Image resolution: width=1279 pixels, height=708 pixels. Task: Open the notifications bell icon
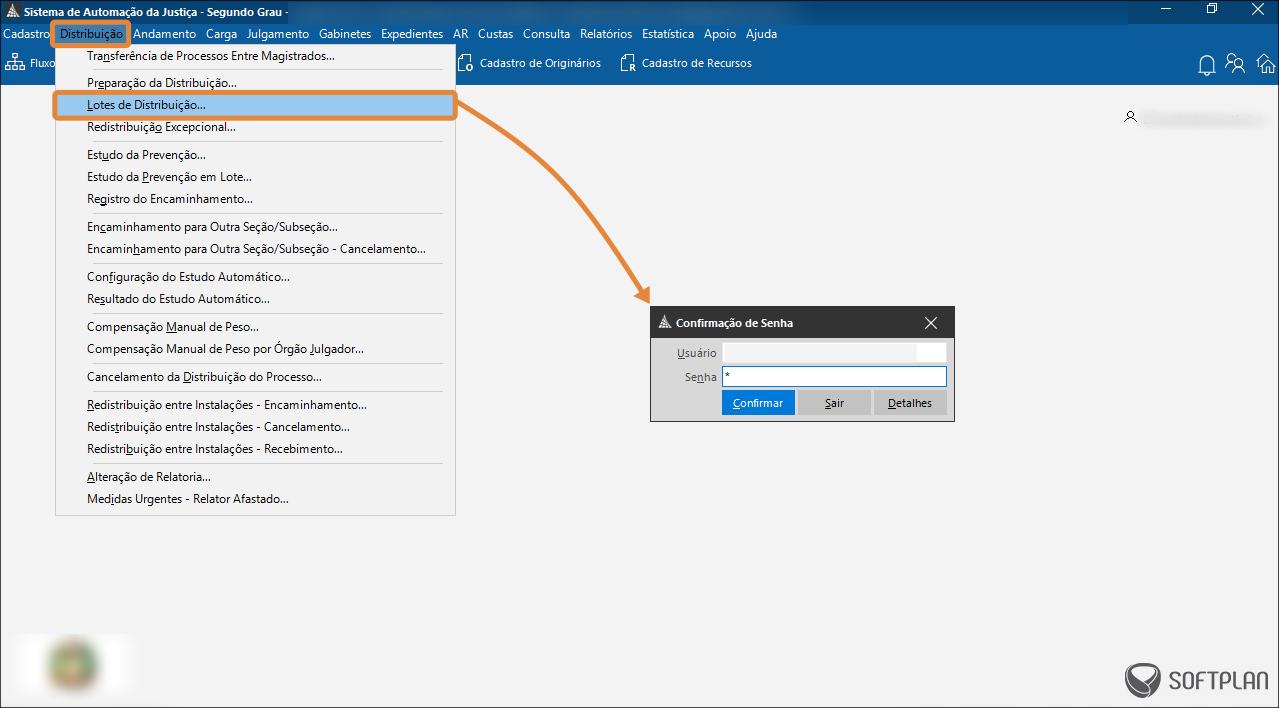pyautogui.click(x=1207, y=65)
